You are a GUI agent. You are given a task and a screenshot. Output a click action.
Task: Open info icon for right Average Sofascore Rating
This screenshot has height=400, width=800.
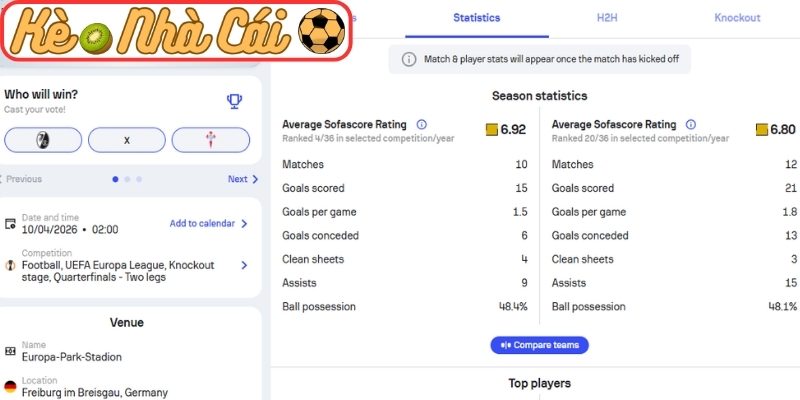click(x=692, y=125)
